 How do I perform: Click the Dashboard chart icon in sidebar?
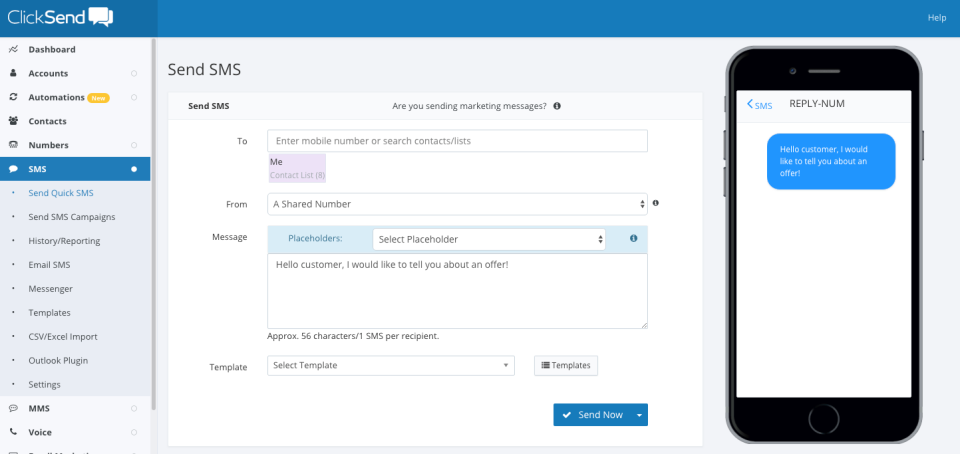pos(13,49)
